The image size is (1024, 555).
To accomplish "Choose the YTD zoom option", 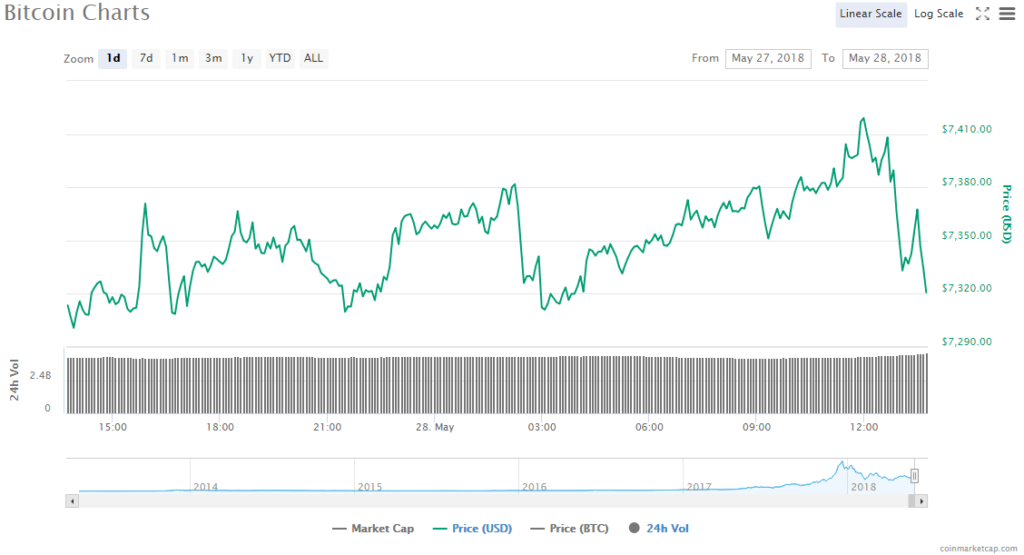I will tap(280, 58).
